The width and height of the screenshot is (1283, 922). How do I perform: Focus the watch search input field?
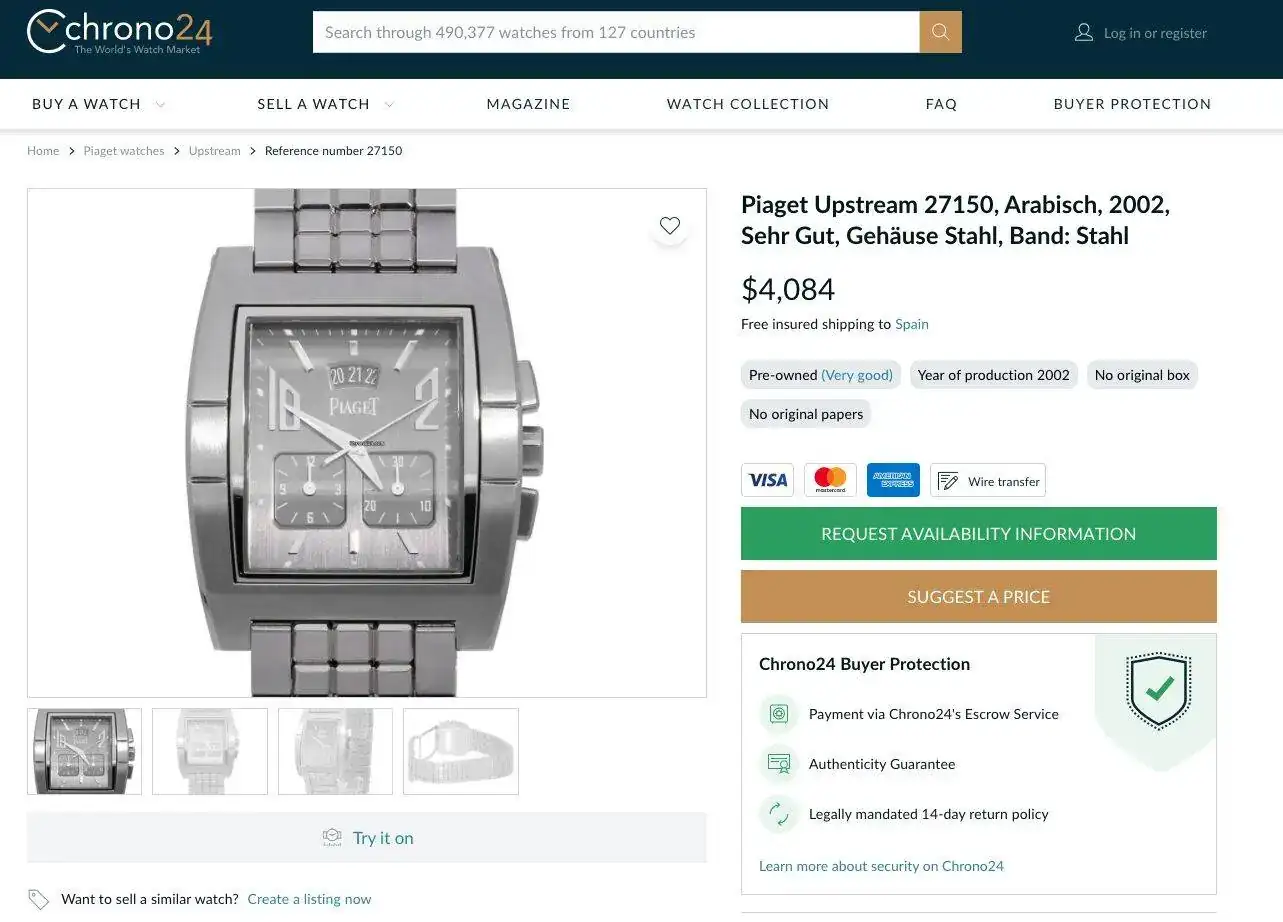click(x=616, y=32)
